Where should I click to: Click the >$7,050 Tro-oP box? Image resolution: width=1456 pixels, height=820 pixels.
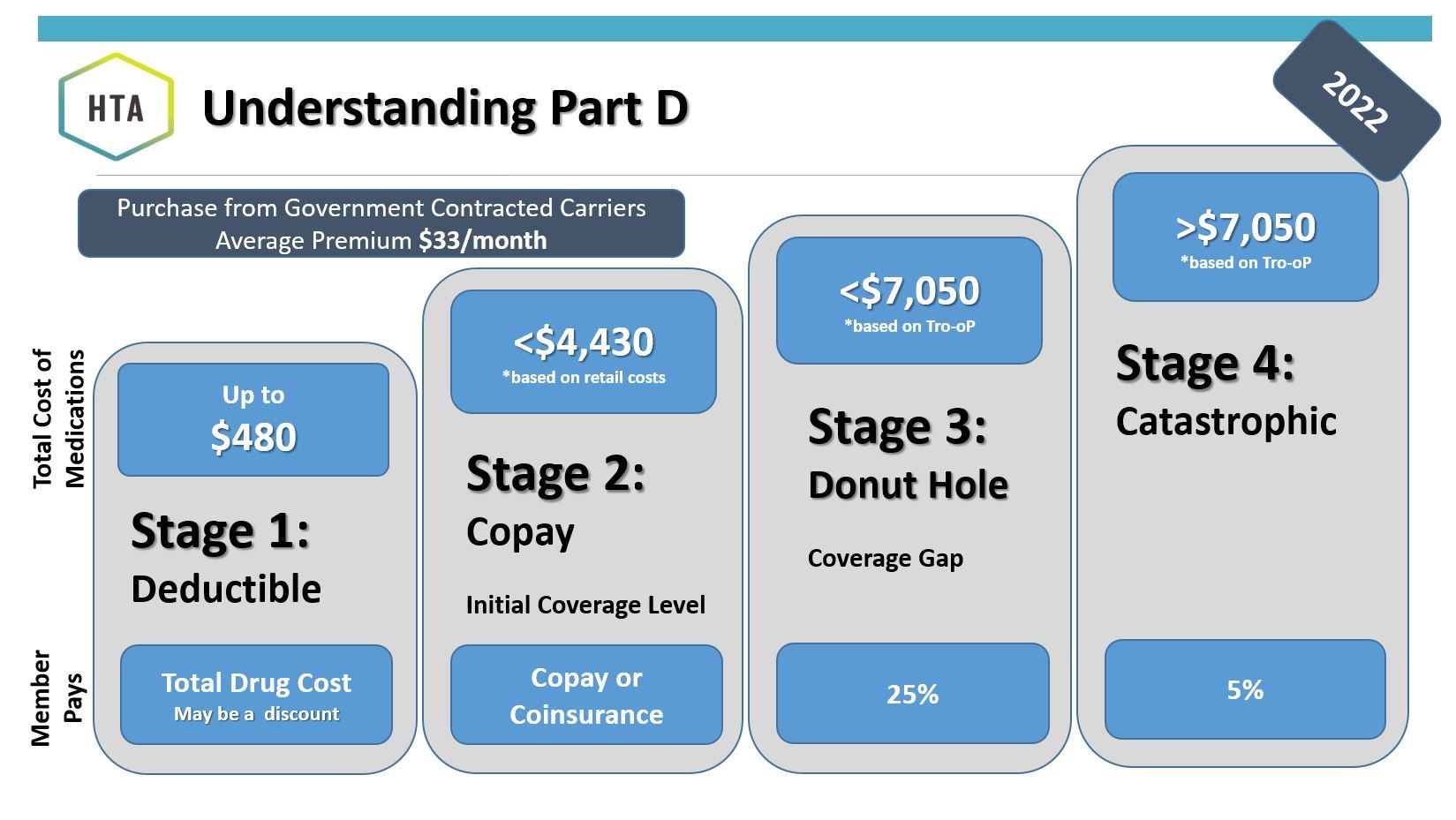(1245, 237)
